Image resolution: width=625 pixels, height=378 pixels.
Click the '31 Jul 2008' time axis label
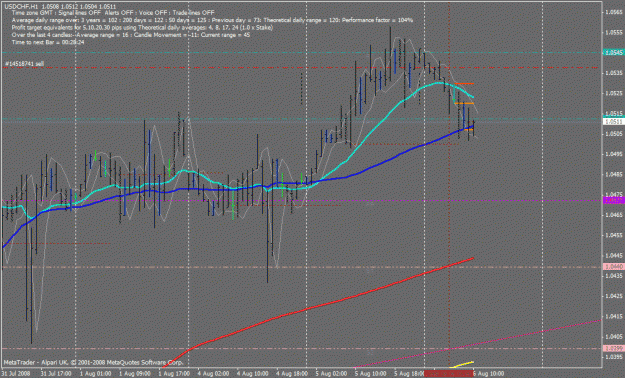tap(15, 374)
